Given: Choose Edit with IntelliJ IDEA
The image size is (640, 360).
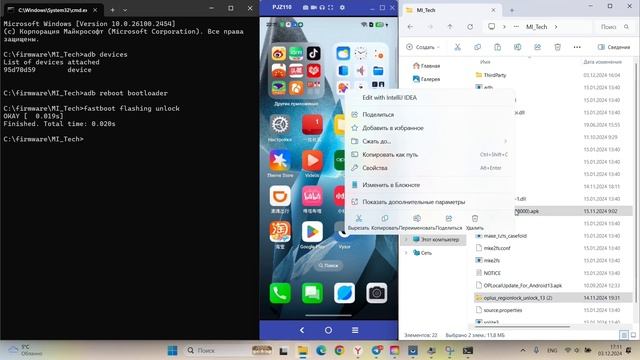Looking at the screenshot, I should point(389,98).
